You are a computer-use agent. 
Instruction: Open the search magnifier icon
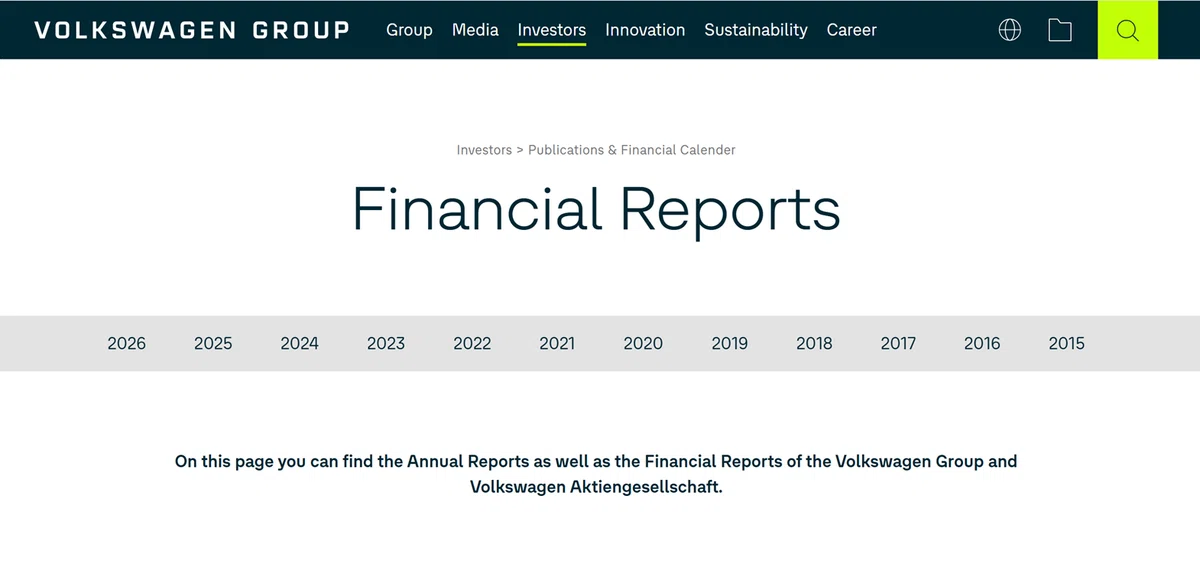pos(1128,30)
